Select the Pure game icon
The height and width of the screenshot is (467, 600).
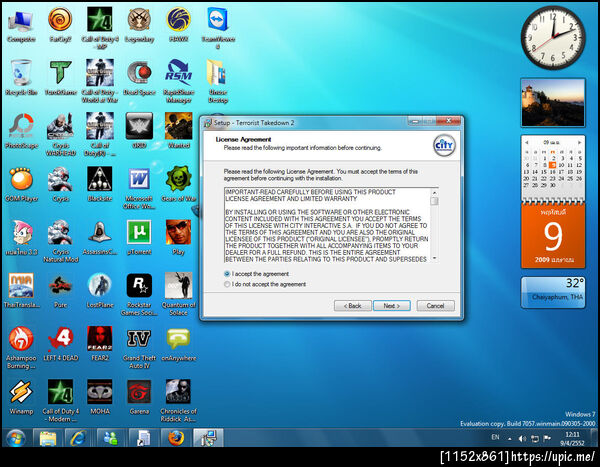point(60,291)
